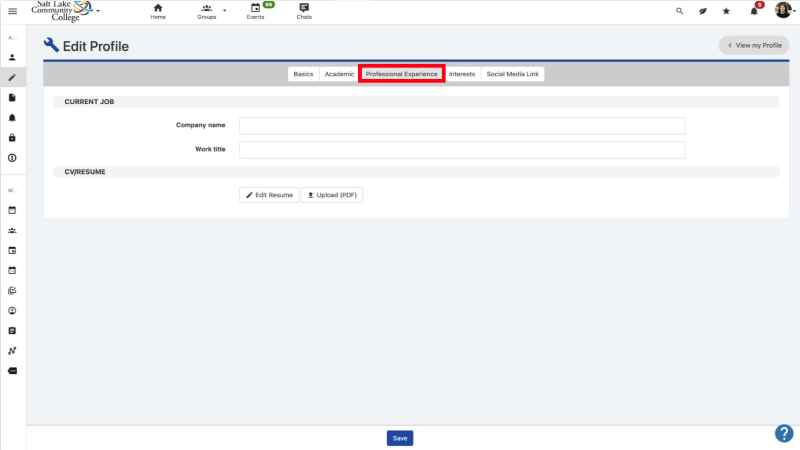Click the Upload (PDF) button
Screen dimensions: 800x450
[x=332, y=195]
